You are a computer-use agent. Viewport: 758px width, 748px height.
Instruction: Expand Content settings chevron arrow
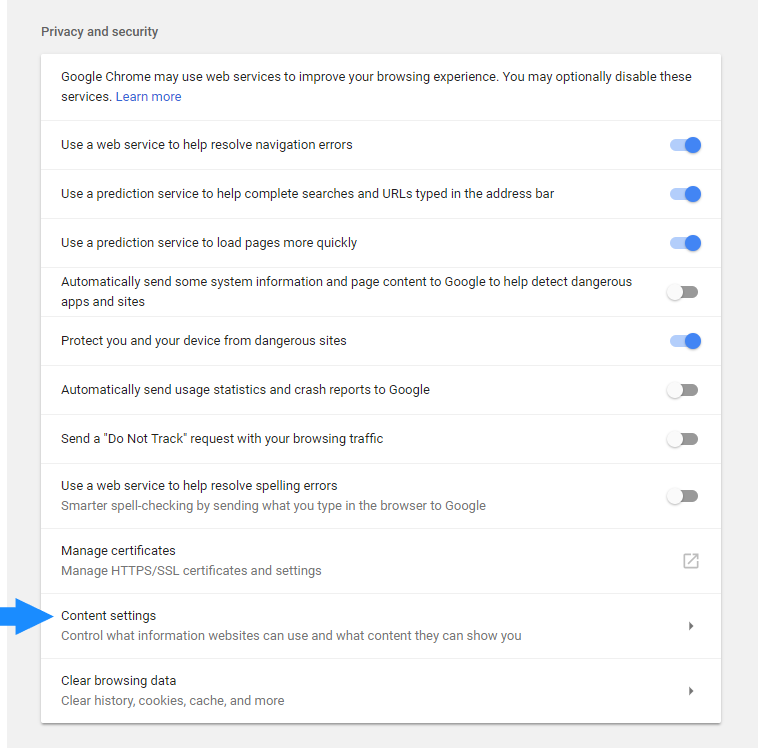pos(691,626)
